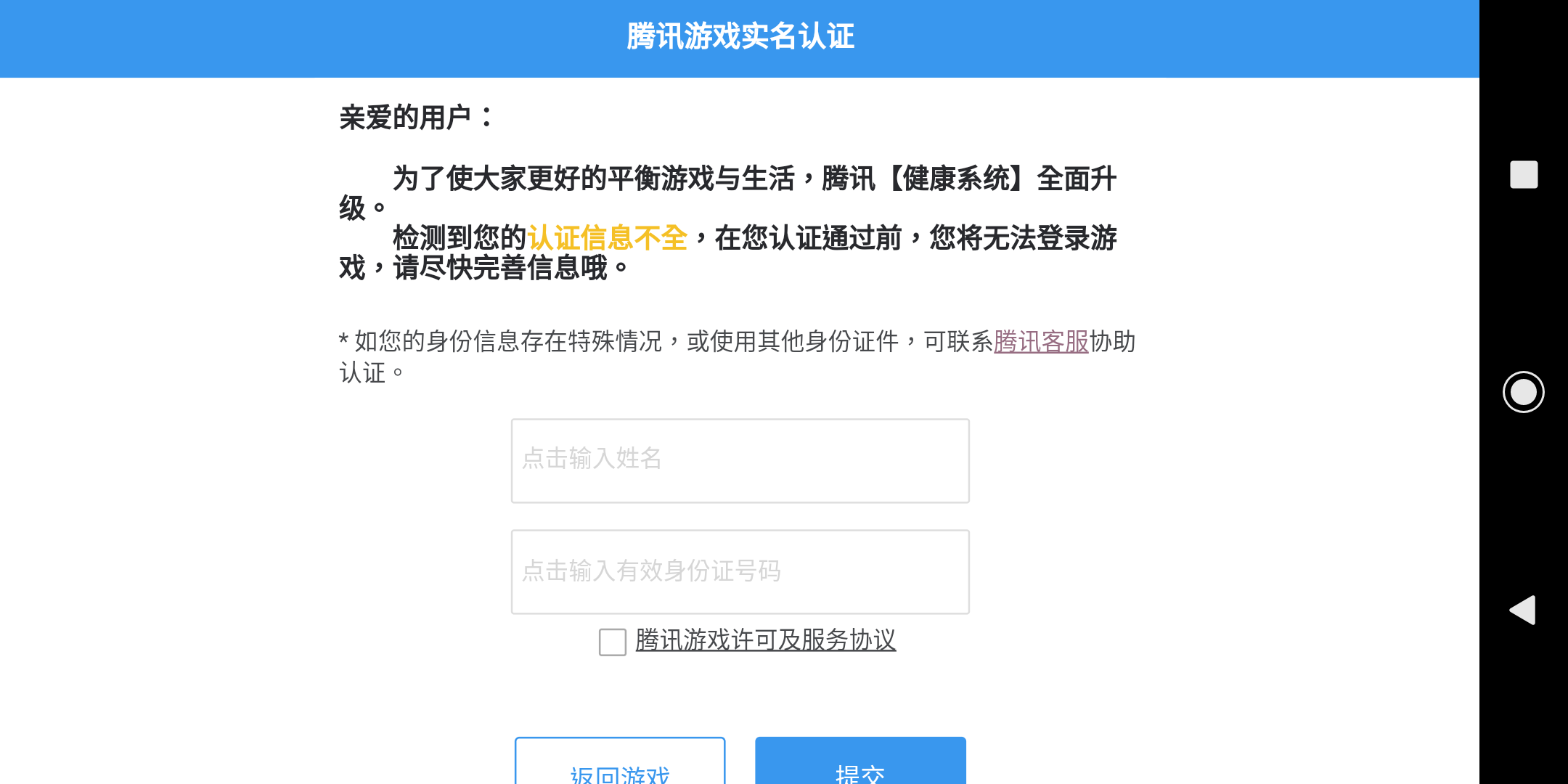Viewport: 1568px width, 784px height.
Task: Tap the 【健康系统】 text in the first paragraph
Action: point(957,179)
